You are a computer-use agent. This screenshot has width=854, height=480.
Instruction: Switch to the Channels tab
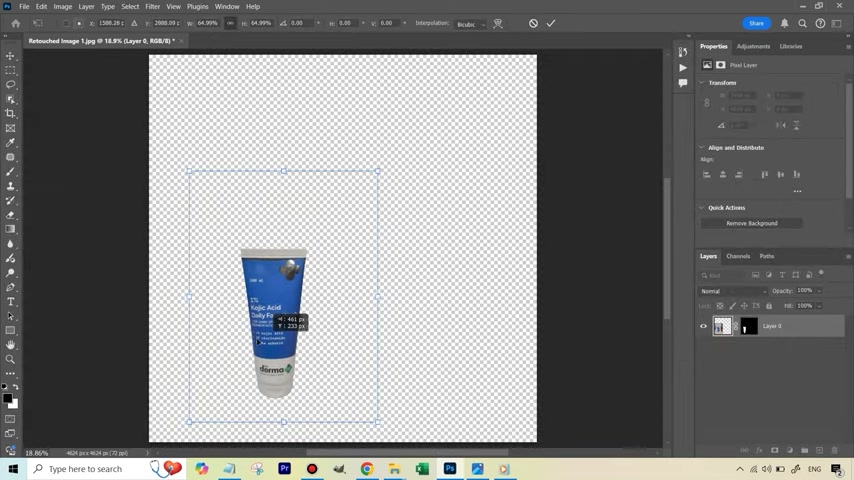pos(738,256)
